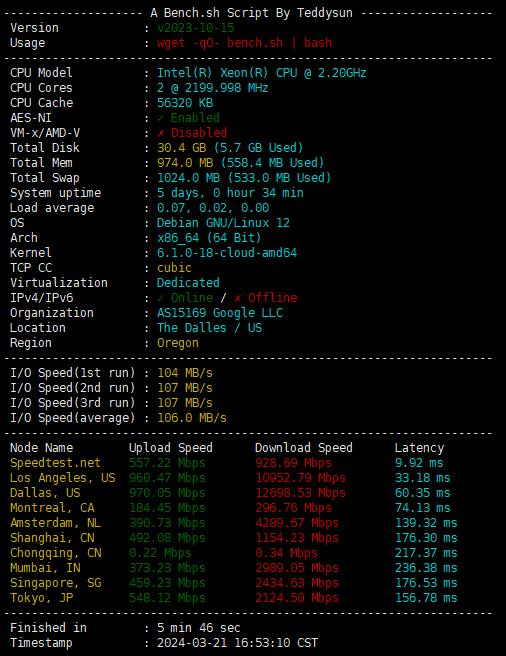Click the CPU model Intel Xeon value

point(262,73)
